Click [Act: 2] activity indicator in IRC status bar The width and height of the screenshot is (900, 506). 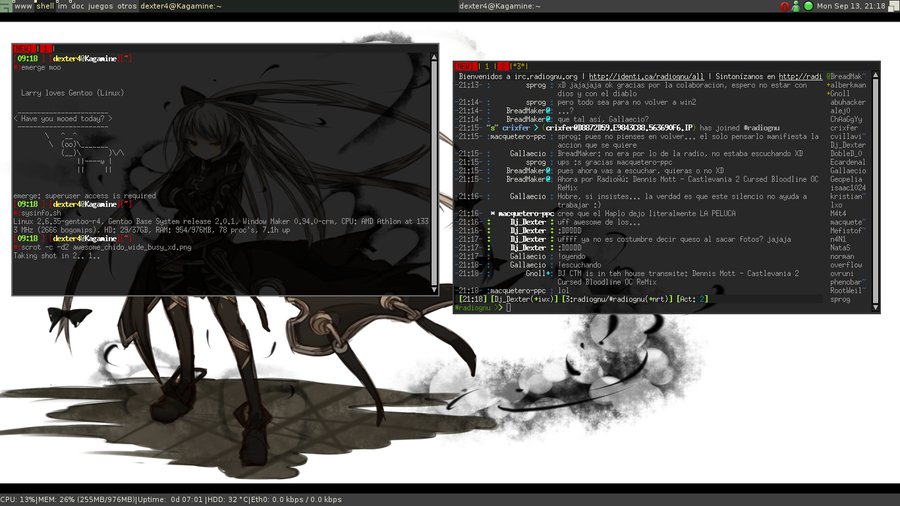click(x=693, y=299)
